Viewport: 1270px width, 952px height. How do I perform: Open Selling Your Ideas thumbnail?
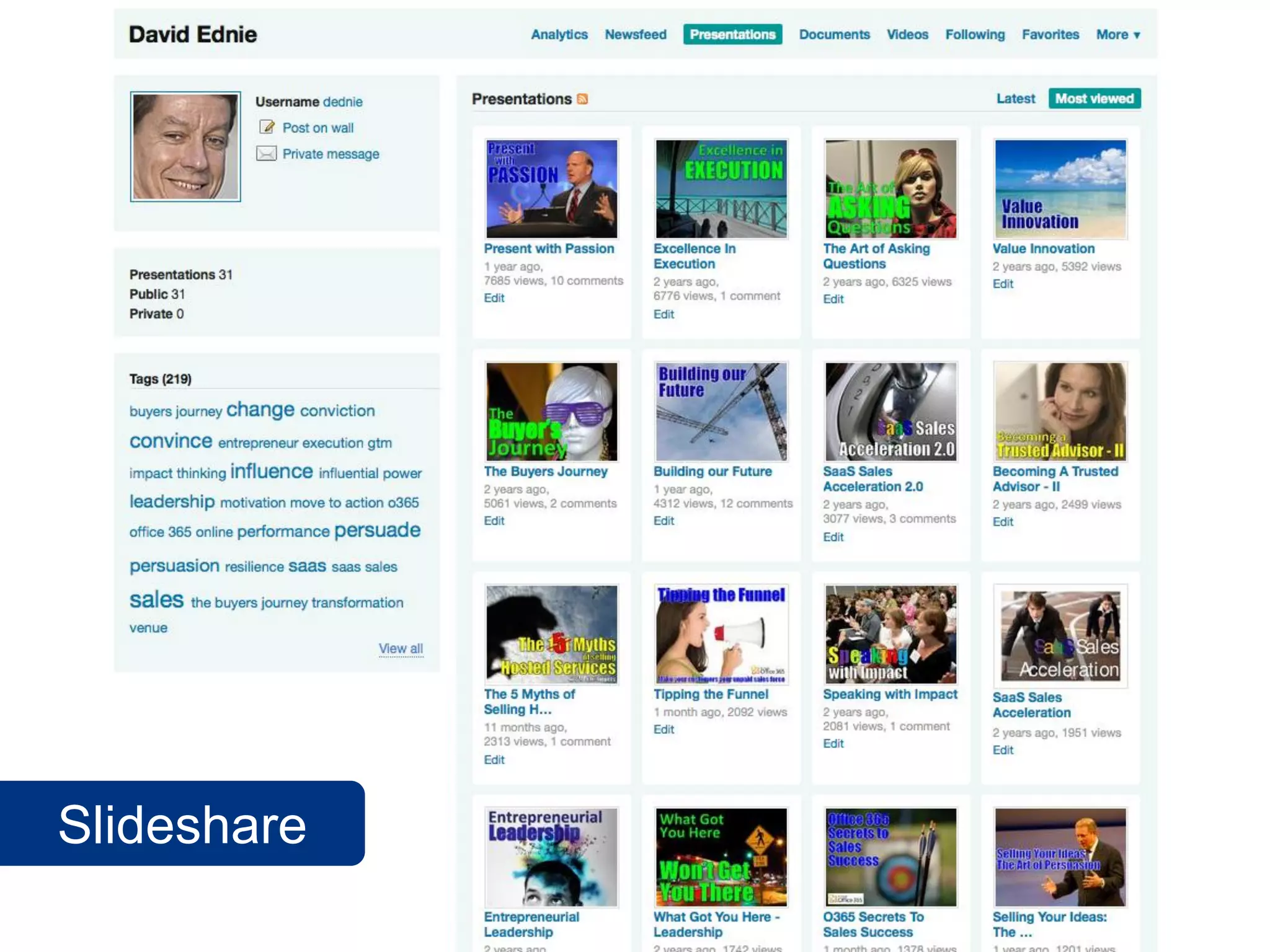pos(1060,857)
